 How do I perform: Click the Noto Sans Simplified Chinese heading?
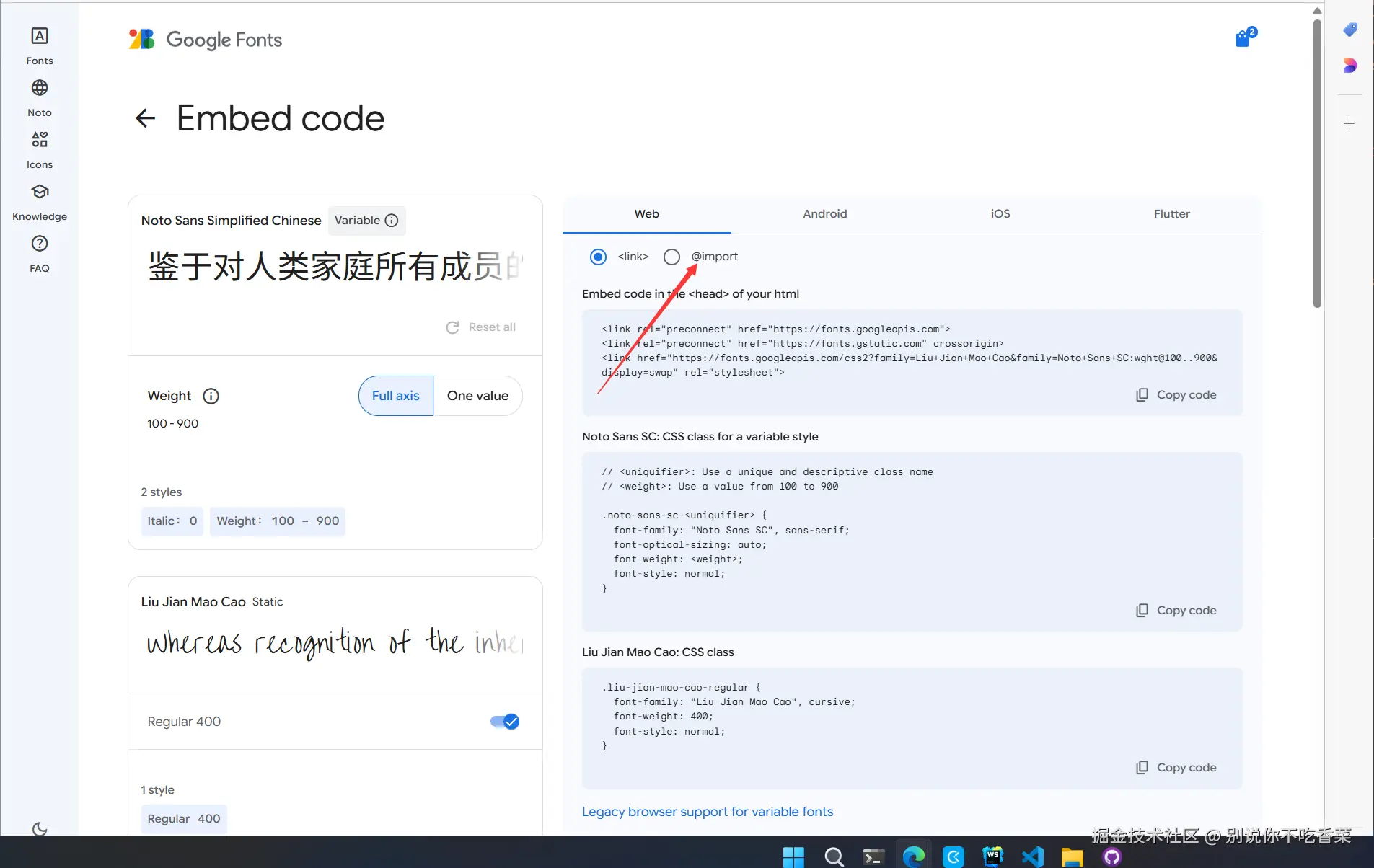click(x=232, y=221)
